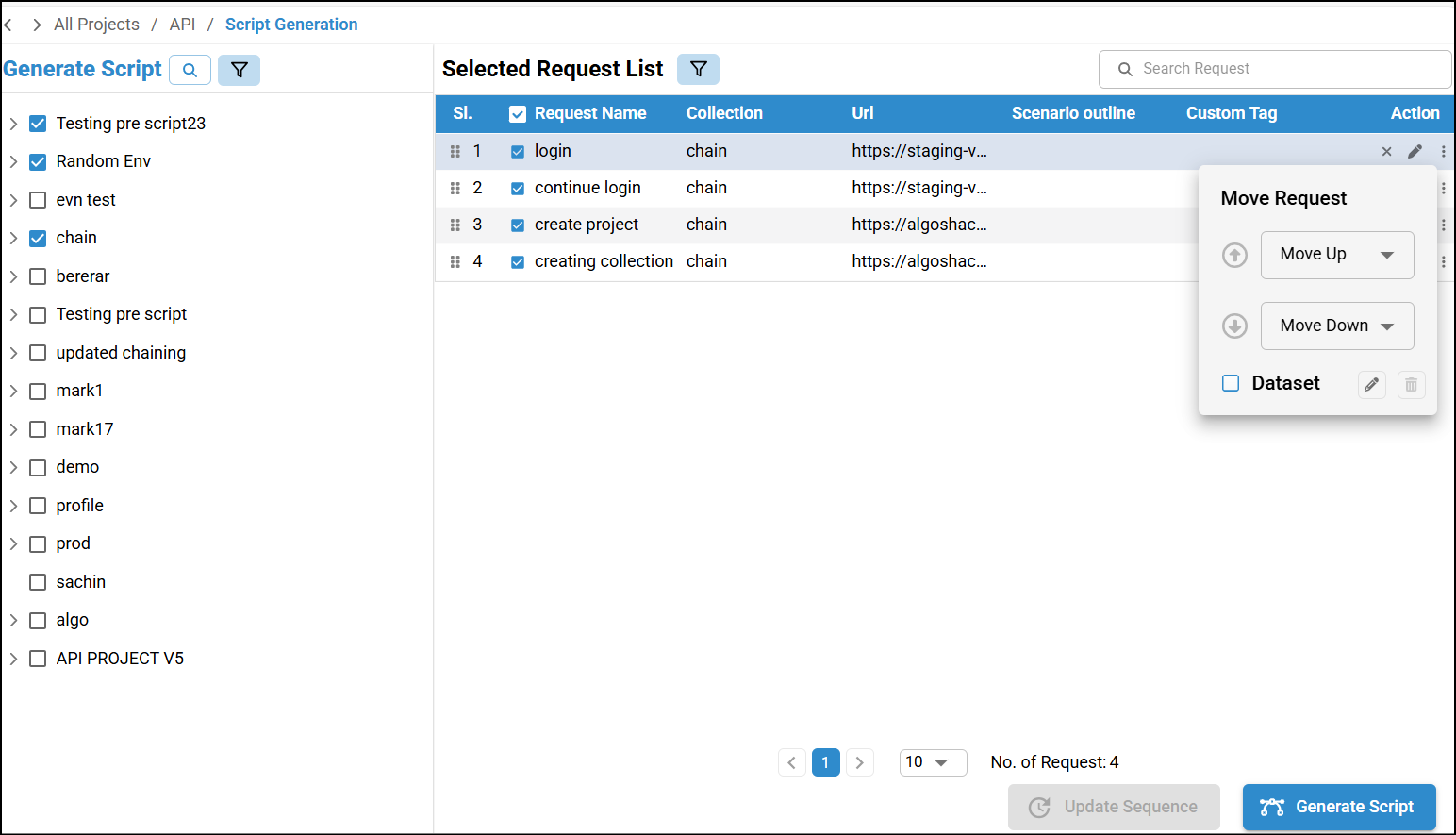
Task: Go back using the breadcrumb back arrow
Action: pyautogui.click(x=8, y=25)
